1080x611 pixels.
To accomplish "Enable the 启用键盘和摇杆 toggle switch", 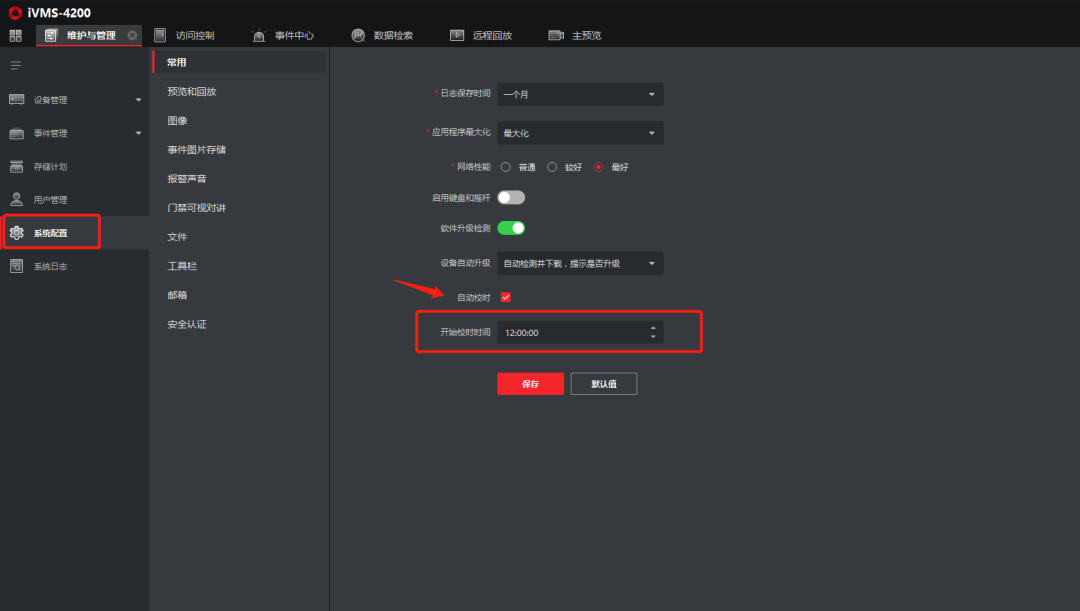I will (511, 198).
